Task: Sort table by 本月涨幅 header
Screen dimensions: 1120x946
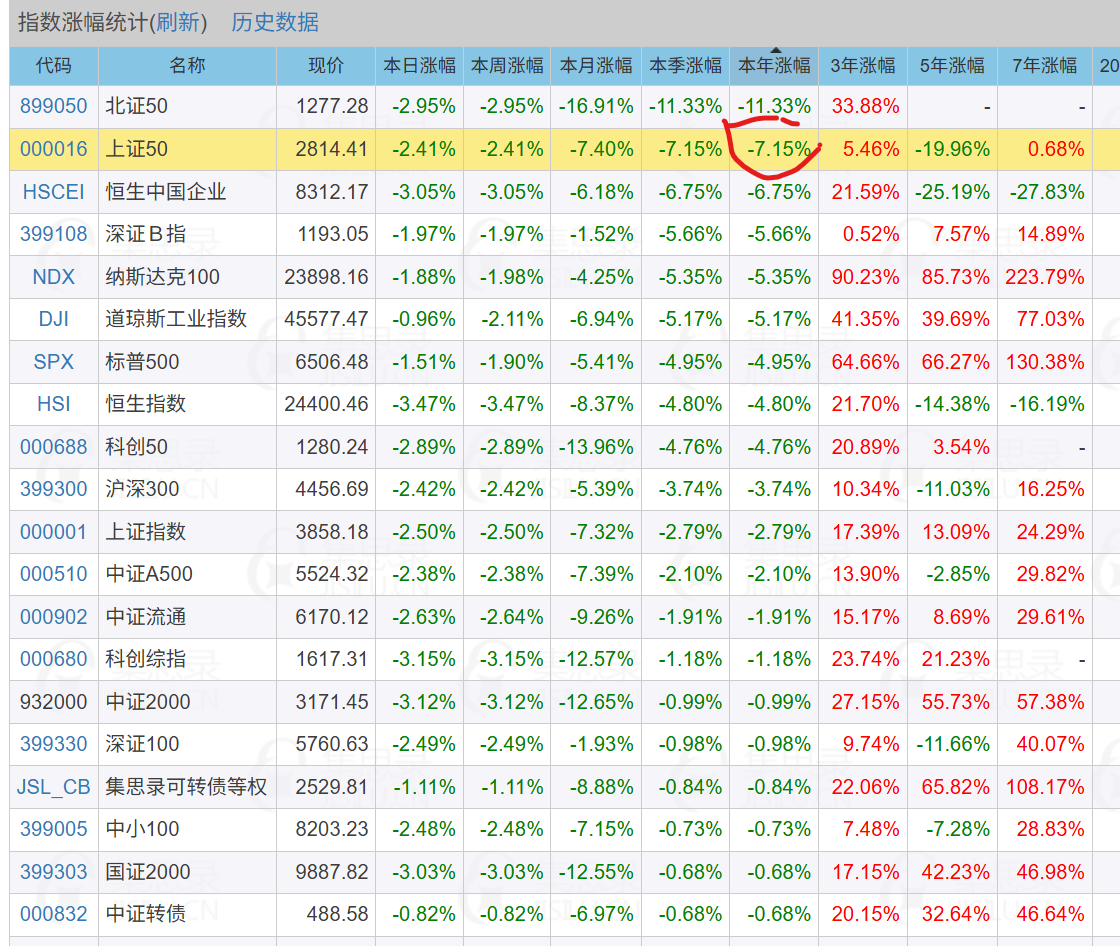Action: (x=596, y=66)
